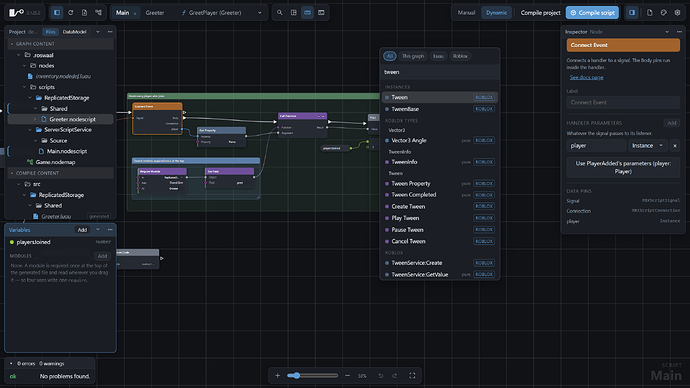
Task: Select the Files view toggle in the Project panel
Action: tap(51, 32)
